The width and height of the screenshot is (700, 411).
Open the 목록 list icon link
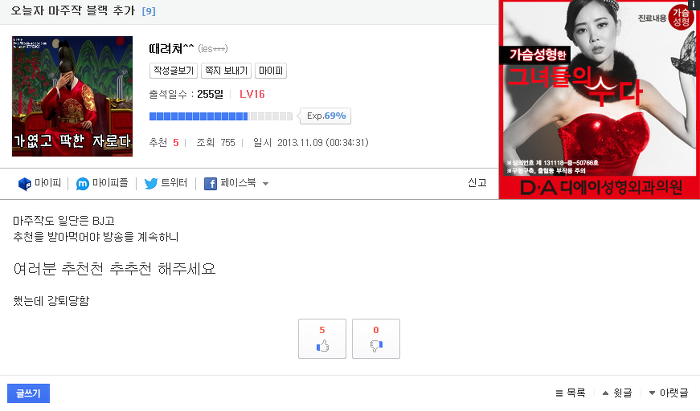[559, 393]
